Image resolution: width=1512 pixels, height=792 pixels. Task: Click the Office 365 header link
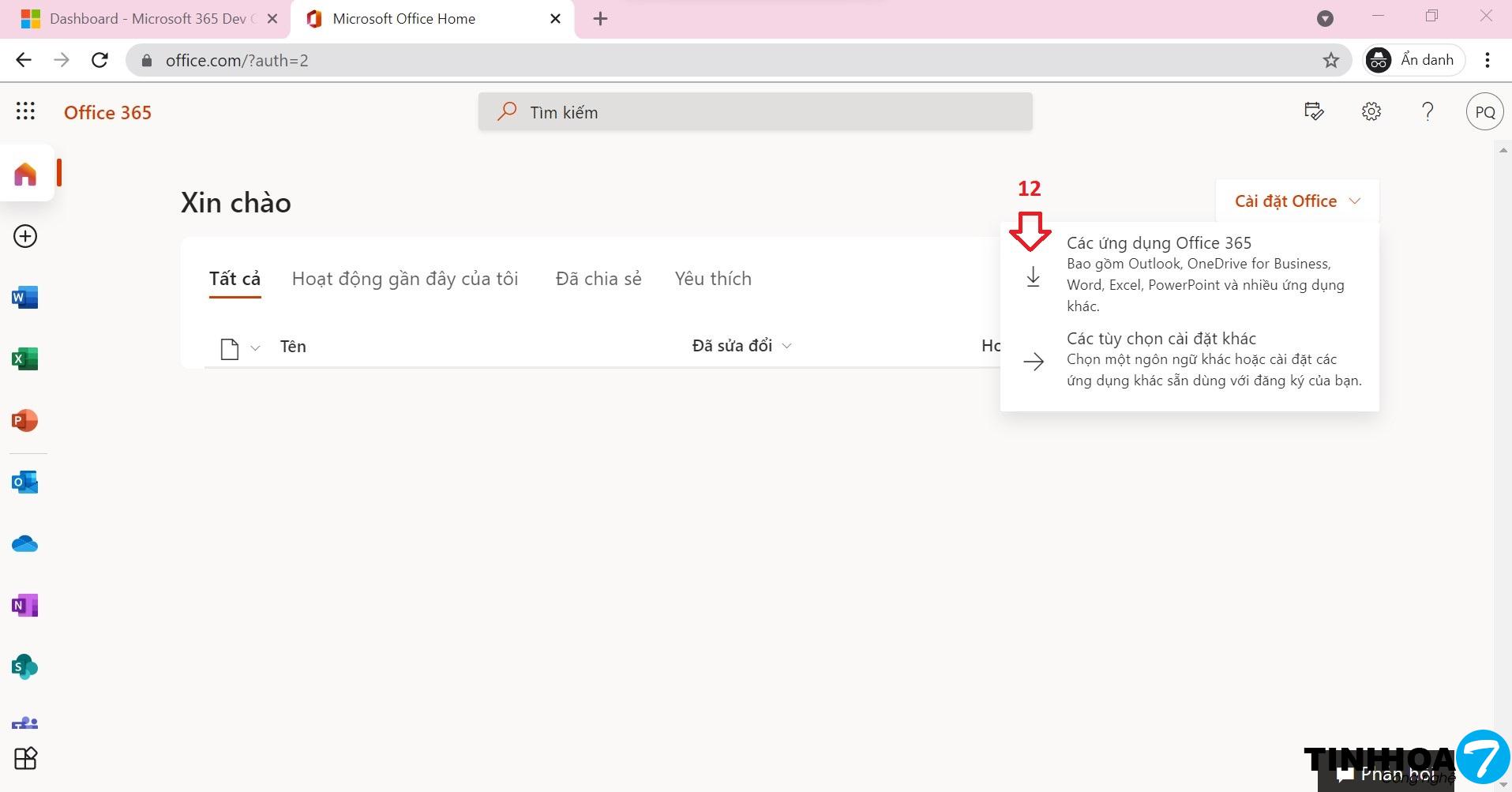(x=107, y=112)
